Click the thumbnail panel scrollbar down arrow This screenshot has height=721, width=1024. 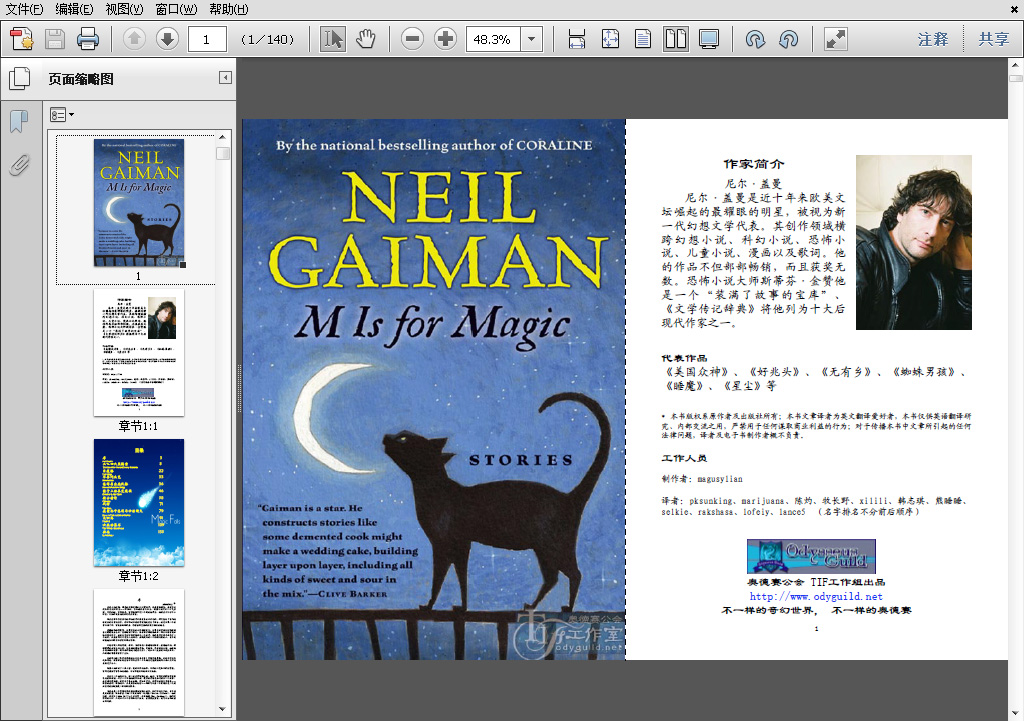222,709
